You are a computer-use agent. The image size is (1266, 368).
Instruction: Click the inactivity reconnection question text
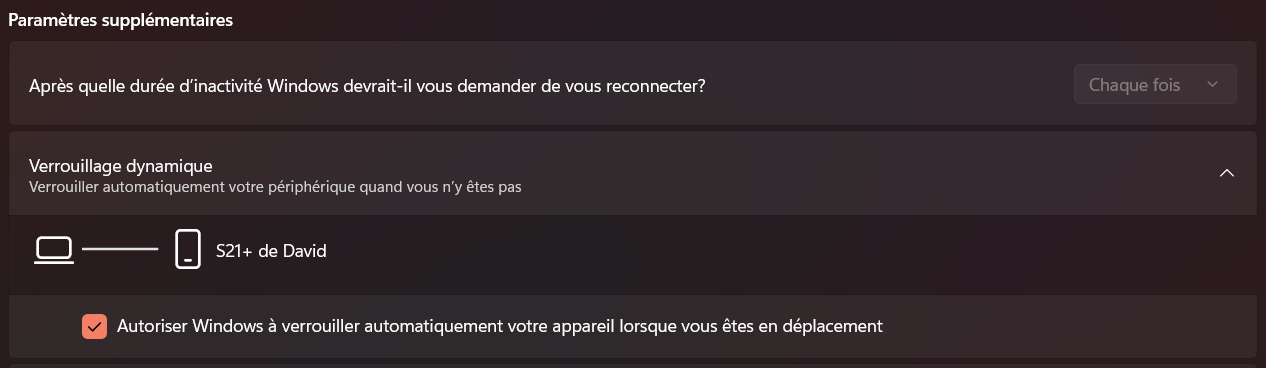pyautogui.click(x=367, y=85)
